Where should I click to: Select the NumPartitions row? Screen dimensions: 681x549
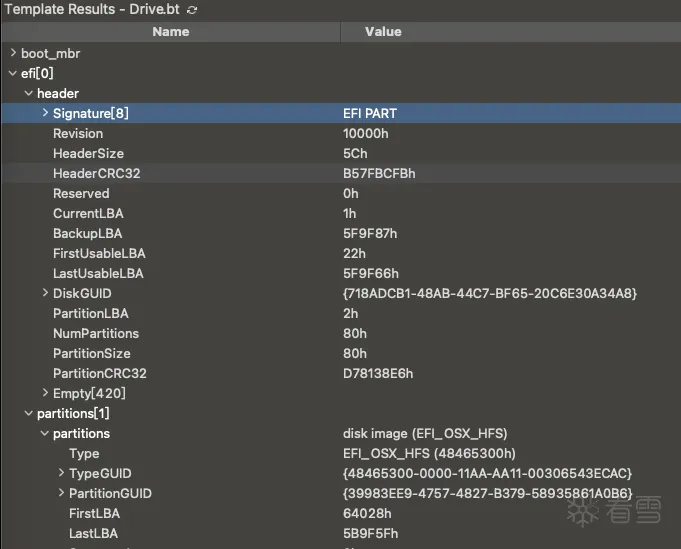96,333
